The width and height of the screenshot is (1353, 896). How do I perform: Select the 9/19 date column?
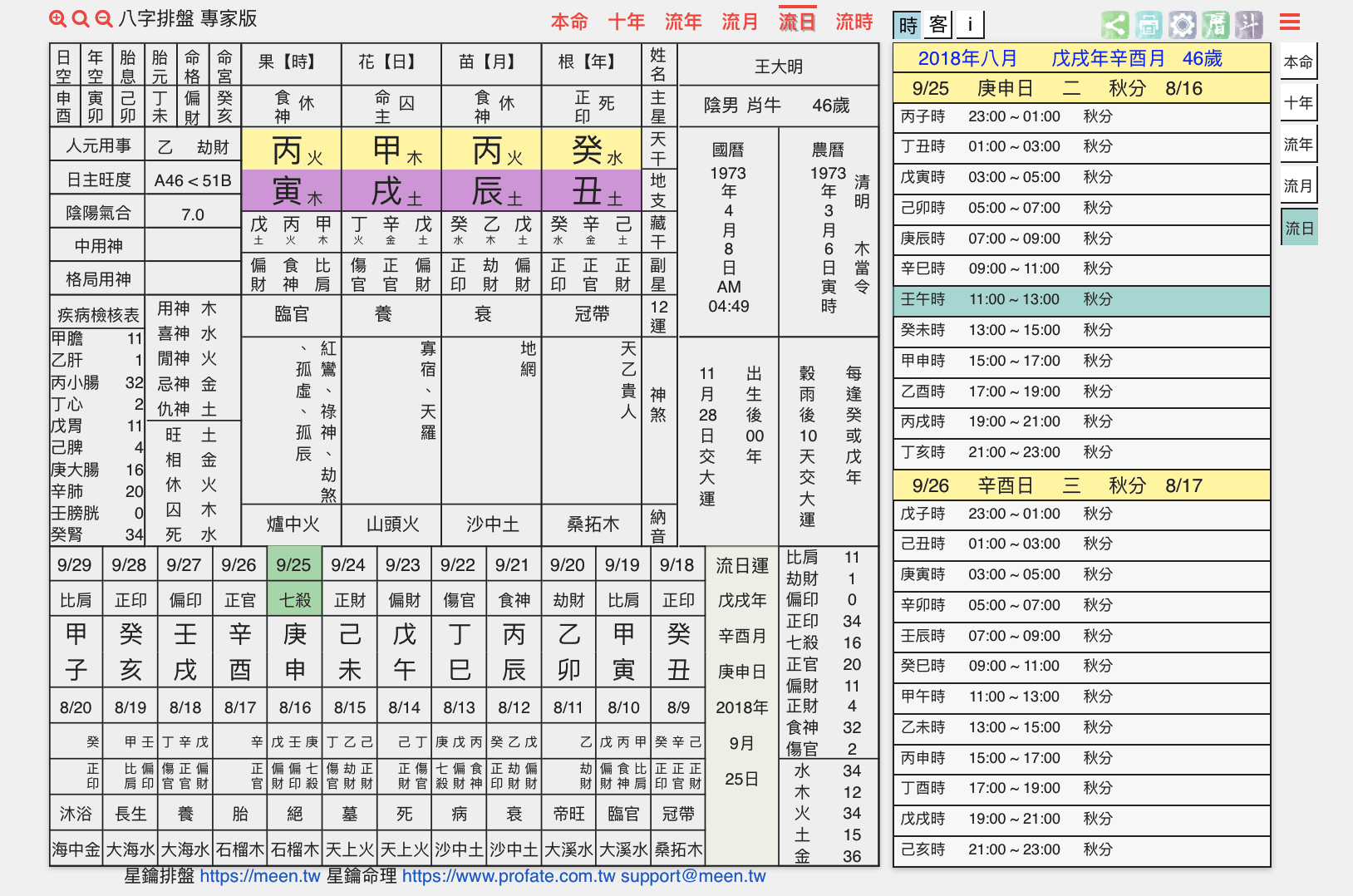[622, 565]
